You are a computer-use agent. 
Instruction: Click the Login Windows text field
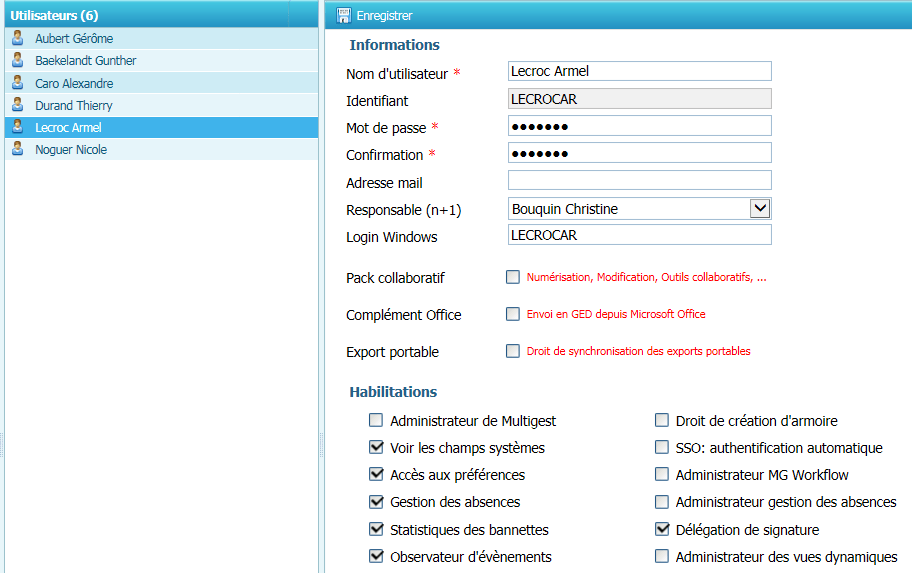[x=640, y=235]
